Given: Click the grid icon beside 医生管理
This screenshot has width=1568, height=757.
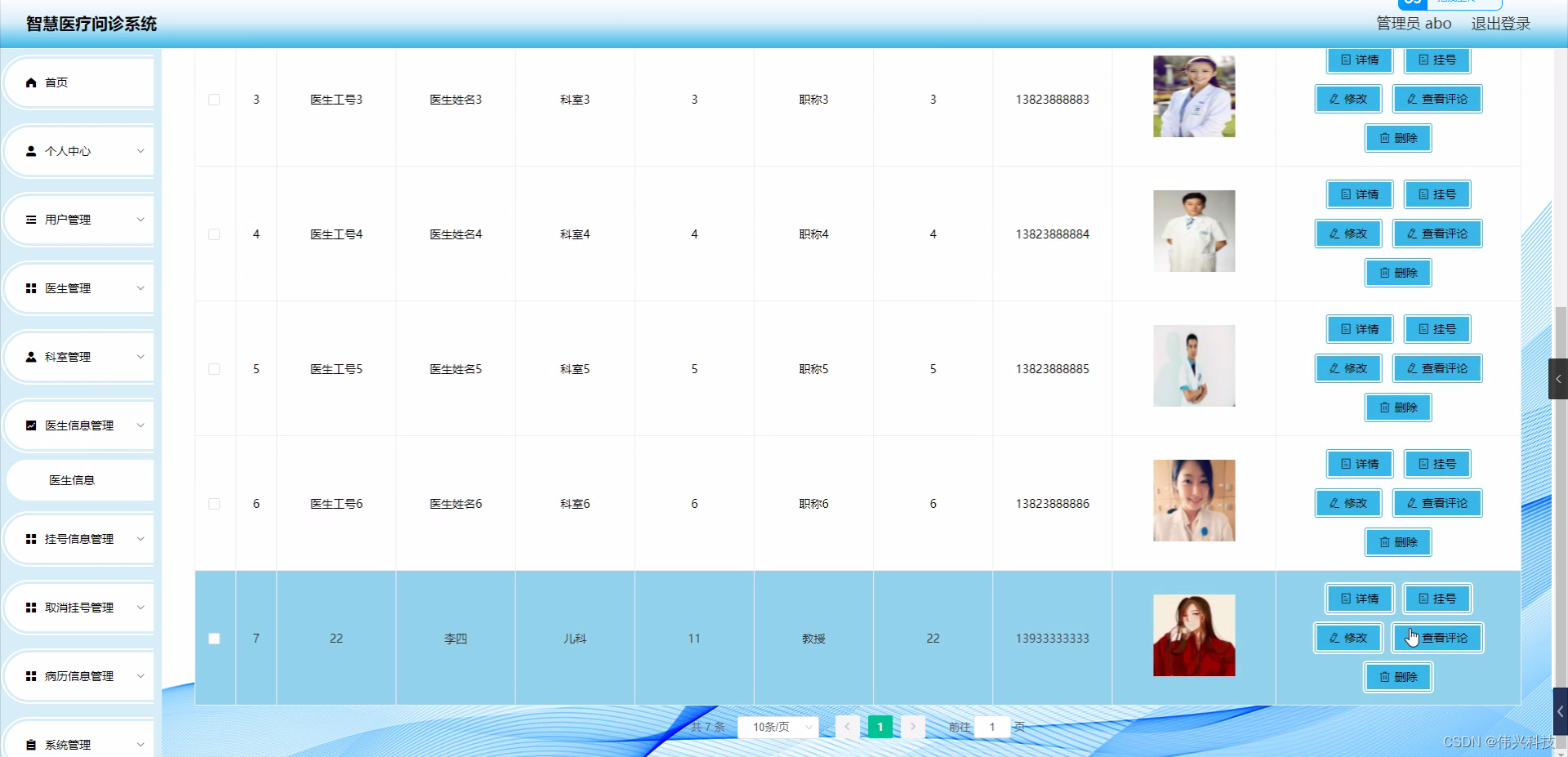Looking at the screenshot, I should pyautogui.click(x=31, y=287).
